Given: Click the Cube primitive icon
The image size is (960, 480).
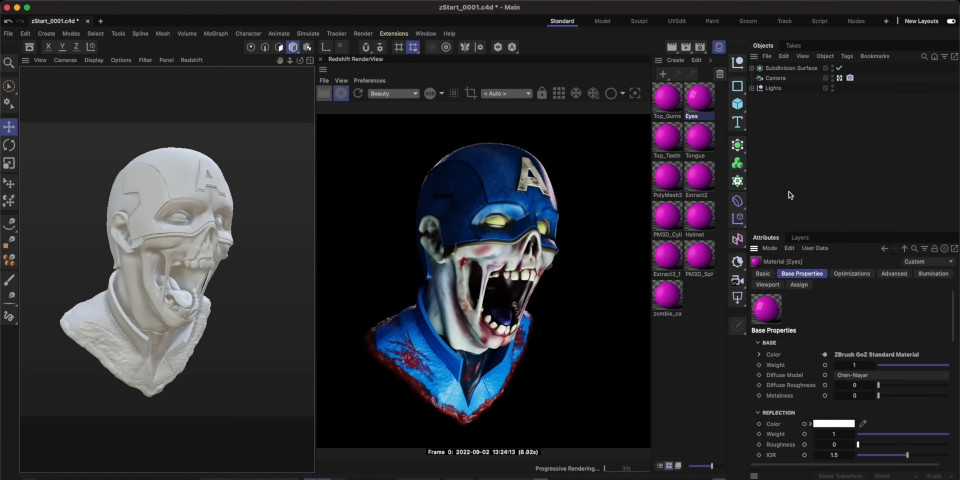Looking at the screenshot, I should pyautogui.click(x=738, y=104).
